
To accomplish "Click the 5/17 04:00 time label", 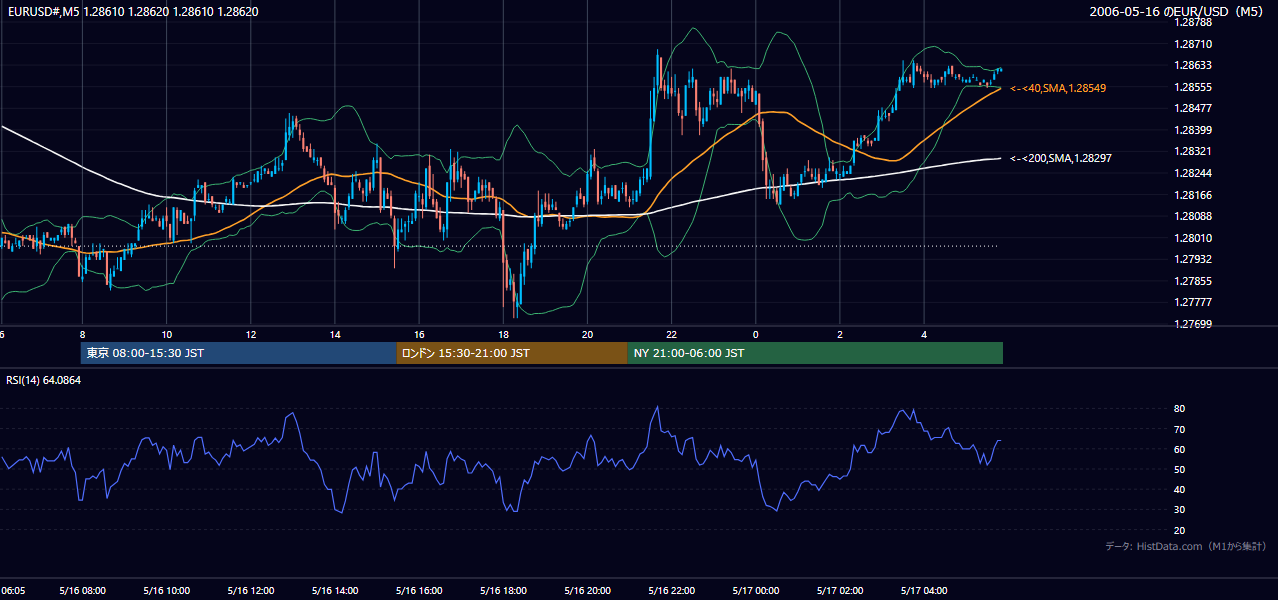I will coord(924,591).
